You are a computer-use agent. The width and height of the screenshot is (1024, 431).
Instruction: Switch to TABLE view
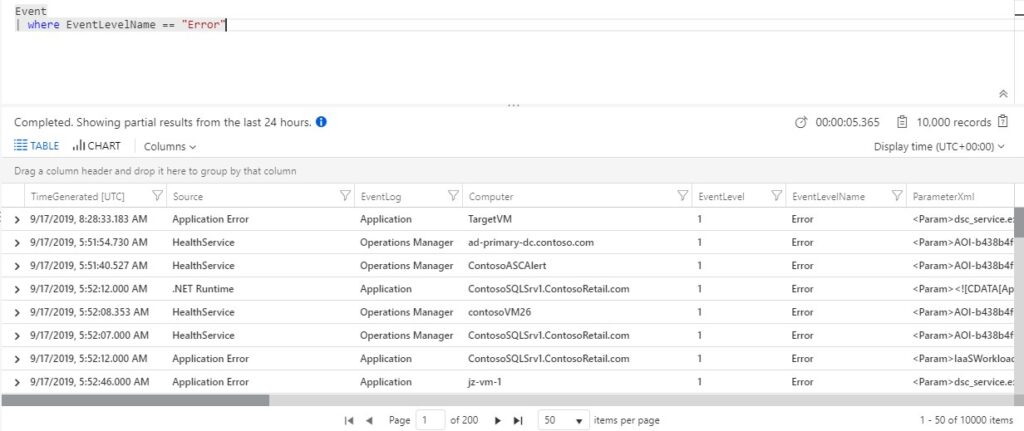click(37, 146)
